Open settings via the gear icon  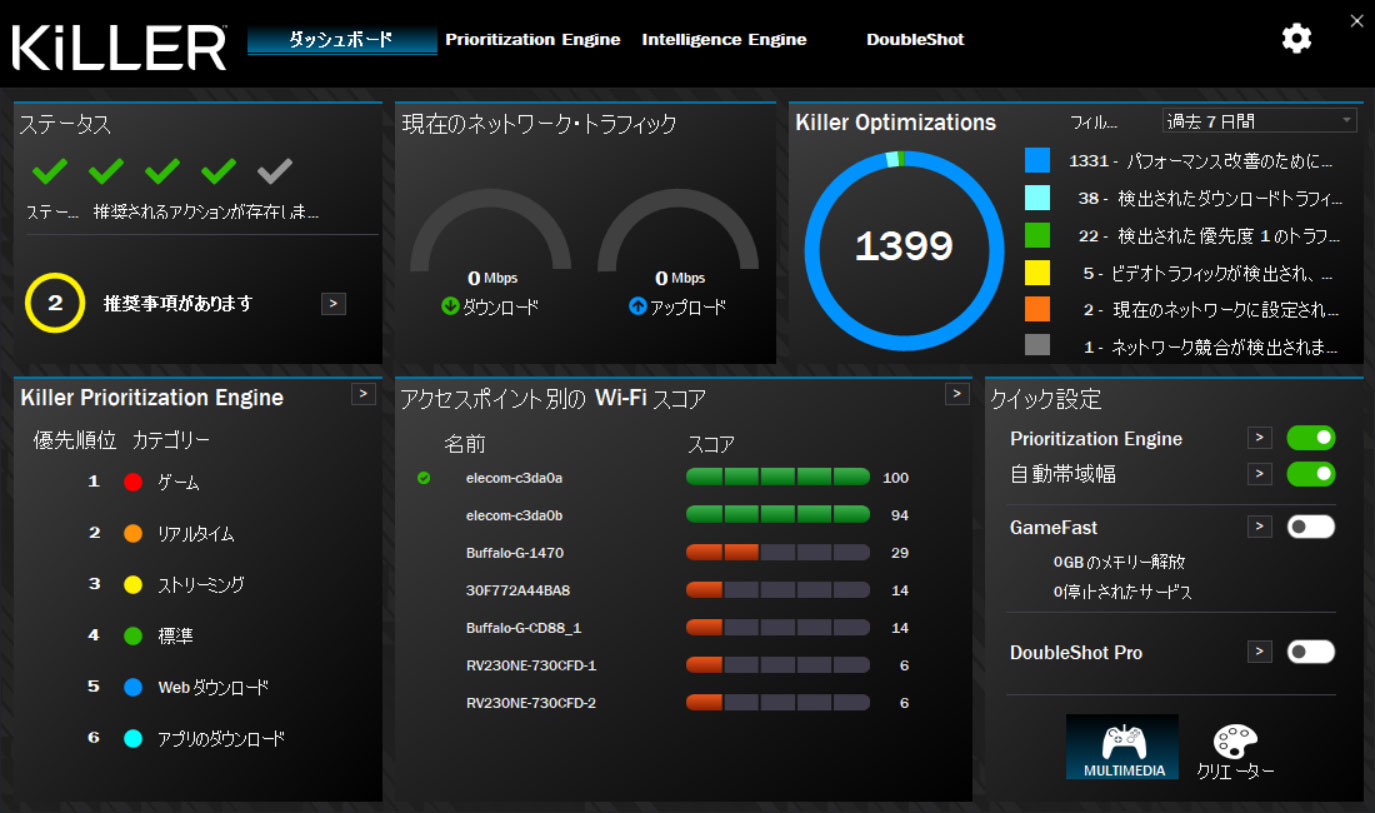point(1296,39)
